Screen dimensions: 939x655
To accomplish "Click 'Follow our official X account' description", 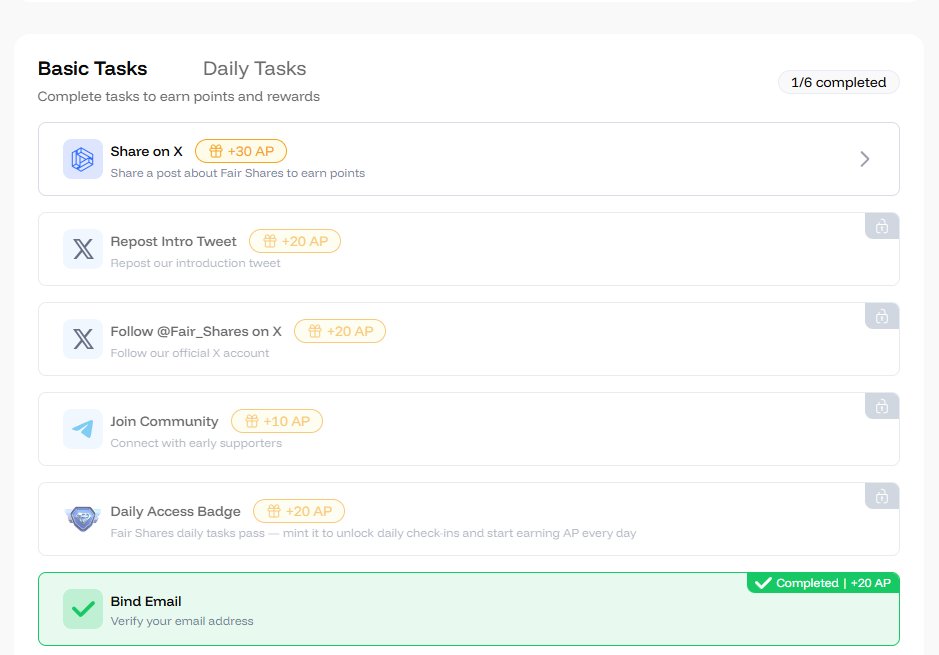I will coord(190,353).
